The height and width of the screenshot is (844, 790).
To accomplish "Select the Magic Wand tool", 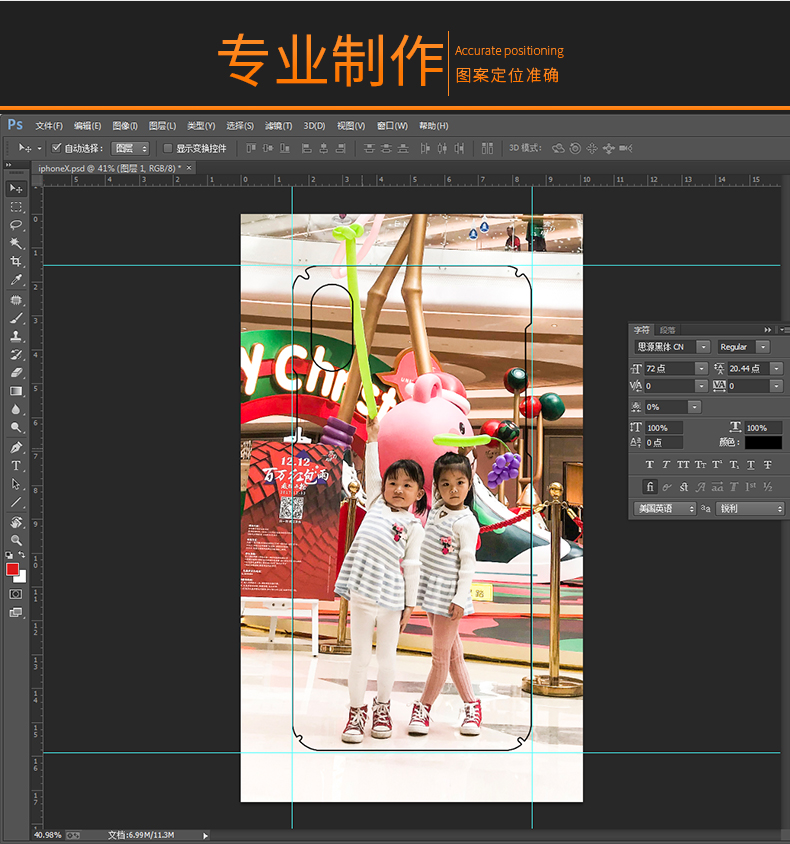I will click(16, 243).
